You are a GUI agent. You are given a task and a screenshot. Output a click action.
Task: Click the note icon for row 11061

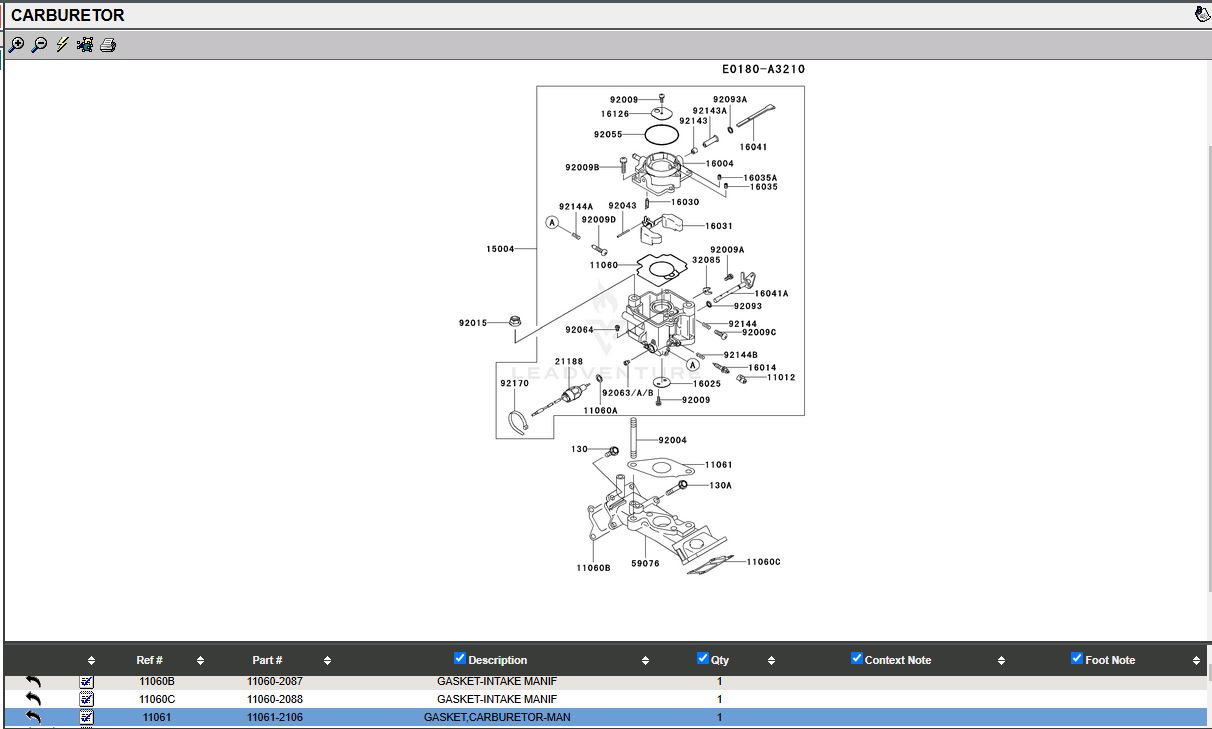pos(87,717)
